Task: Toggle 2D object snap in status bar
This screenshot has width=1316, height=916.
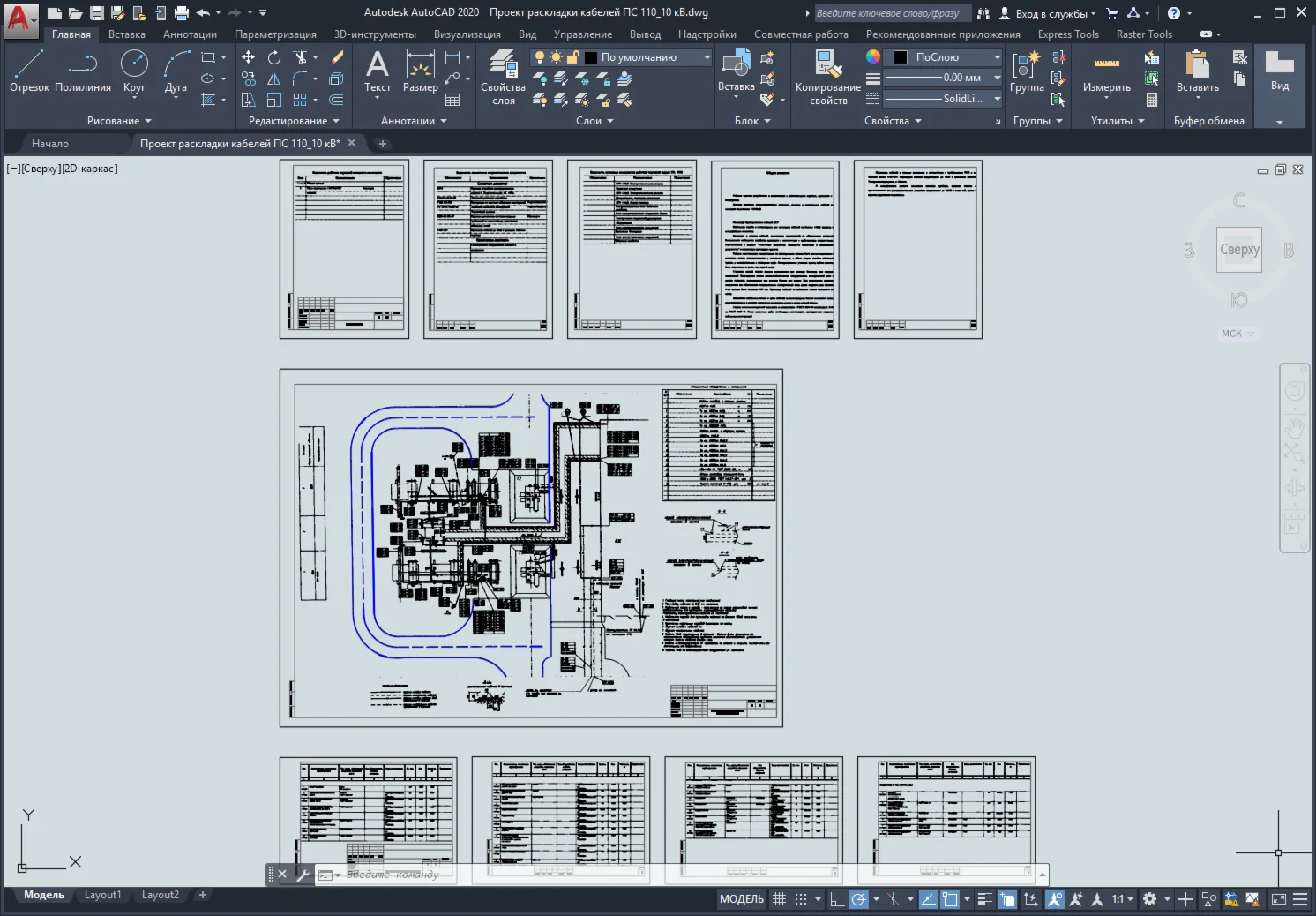Action: [x=950, y=899]
